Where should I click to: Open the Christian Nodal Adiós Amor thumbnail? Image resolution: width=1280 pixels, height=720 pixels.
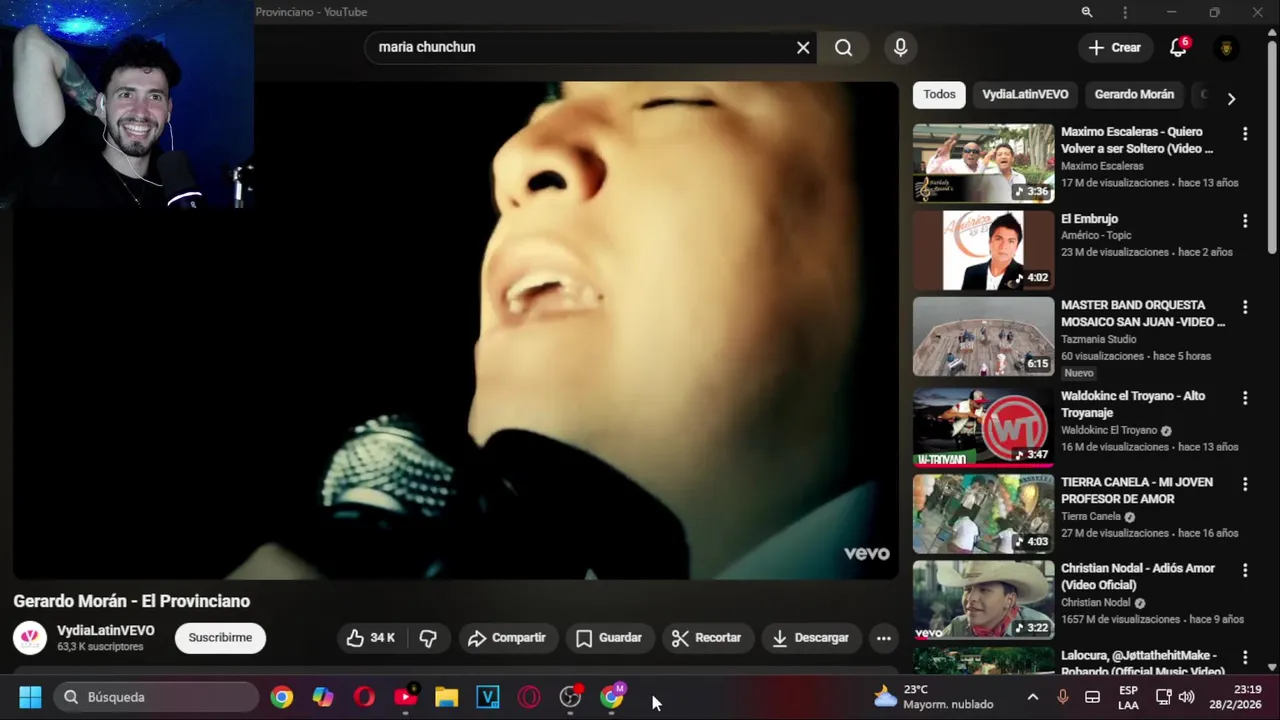(983, 600)
